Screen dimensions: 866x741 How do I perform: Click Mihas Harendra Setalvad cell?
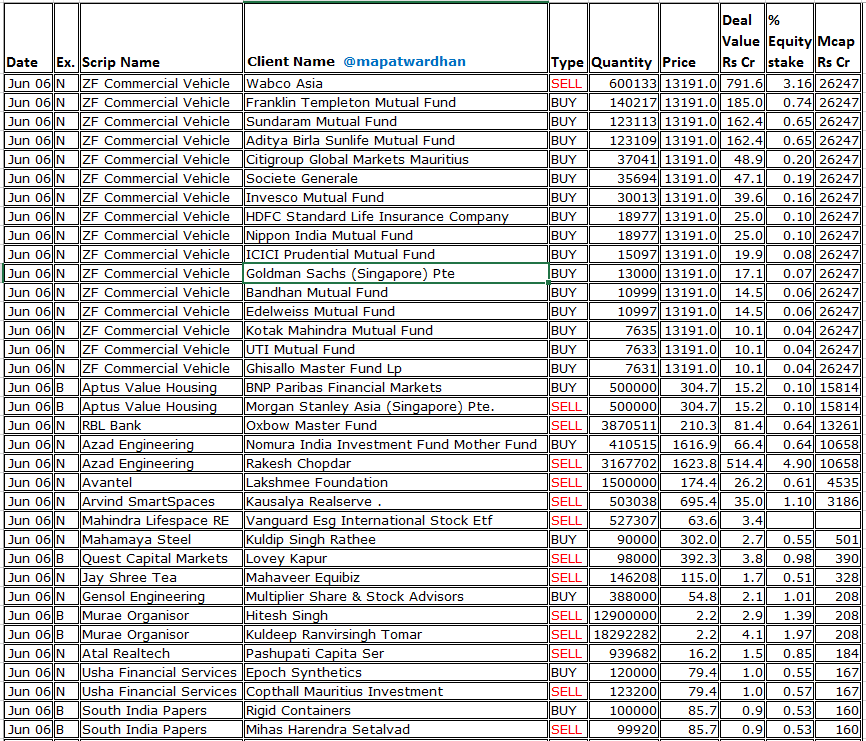tap(395, 730)
